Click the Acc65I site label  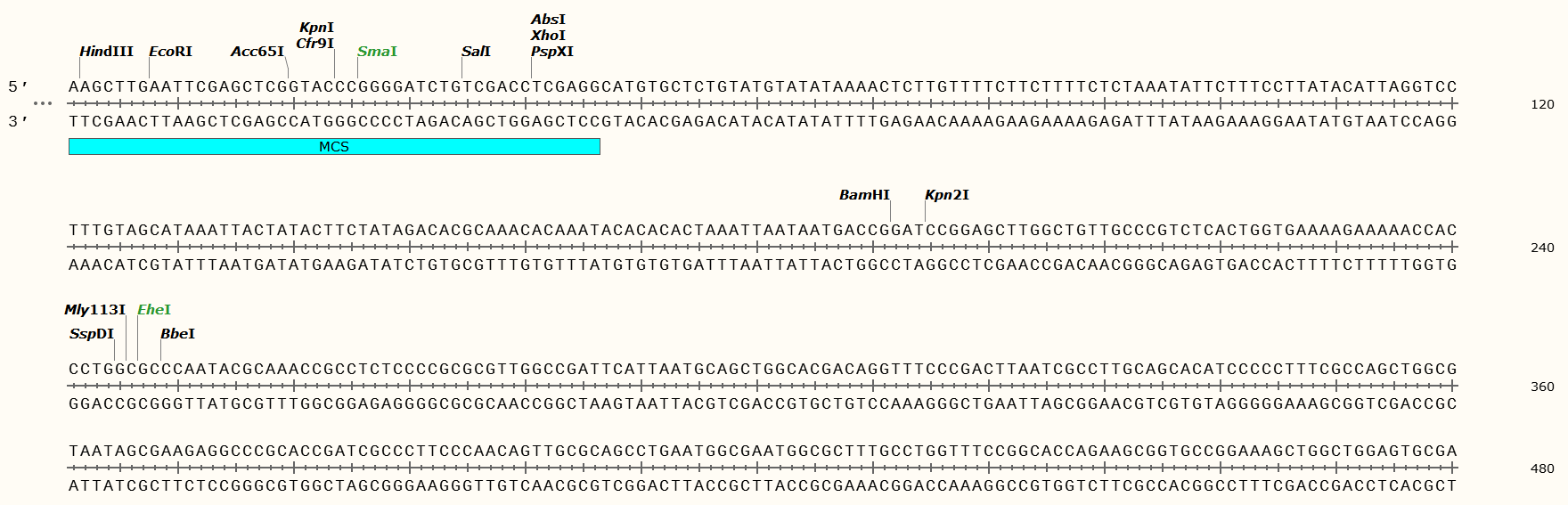[257, 52]
